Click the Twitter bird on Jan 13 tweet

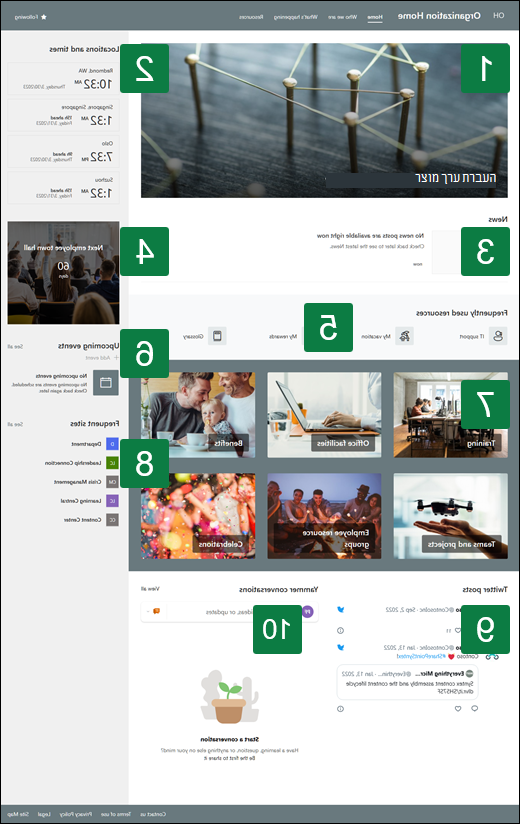[341, 647]
